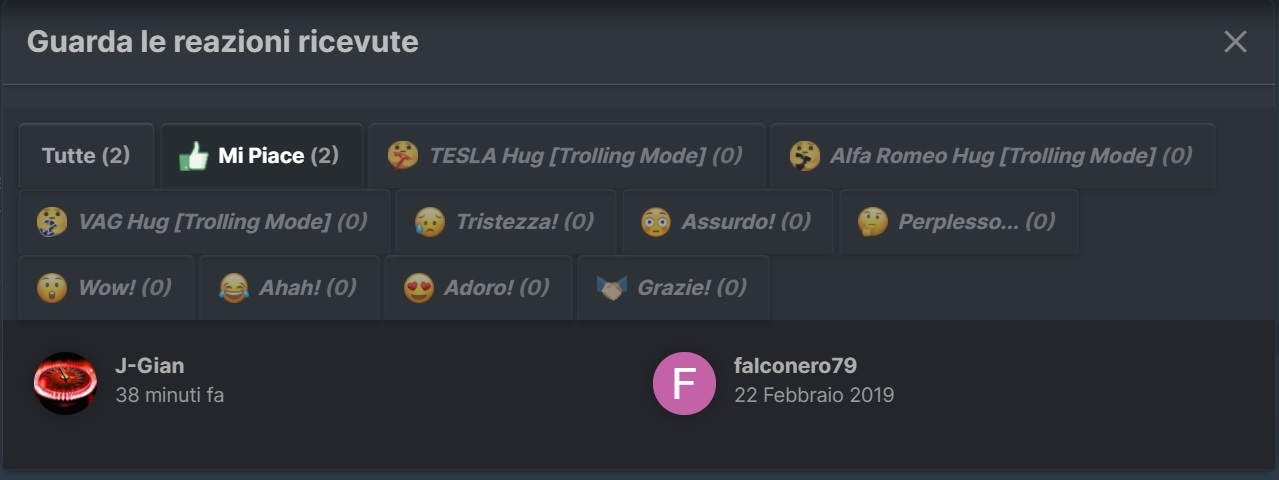Click the thinking Perplesso emoji icon
The height and width of the screenshot is (480, 1279).
(872, 221)
